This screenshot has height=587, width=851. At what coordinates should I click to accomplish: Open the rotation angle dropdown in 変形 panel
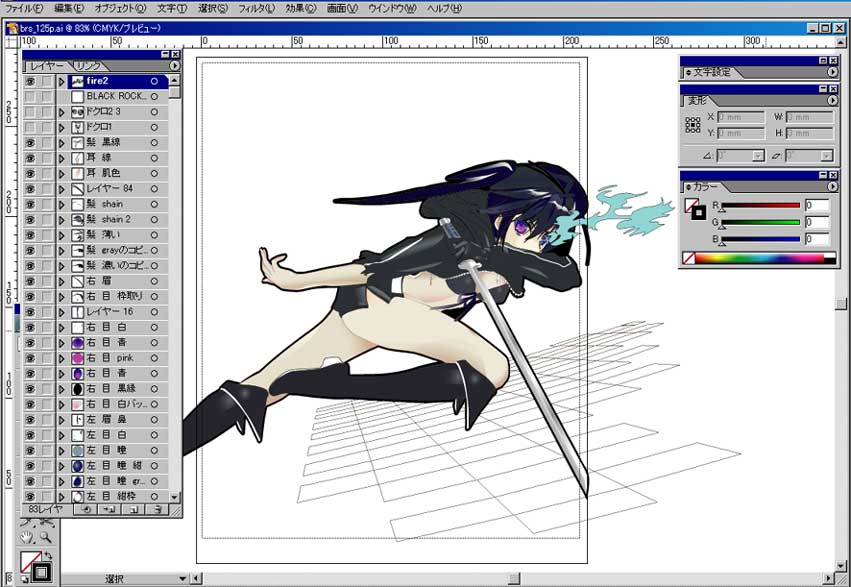(x=758, y=156)
